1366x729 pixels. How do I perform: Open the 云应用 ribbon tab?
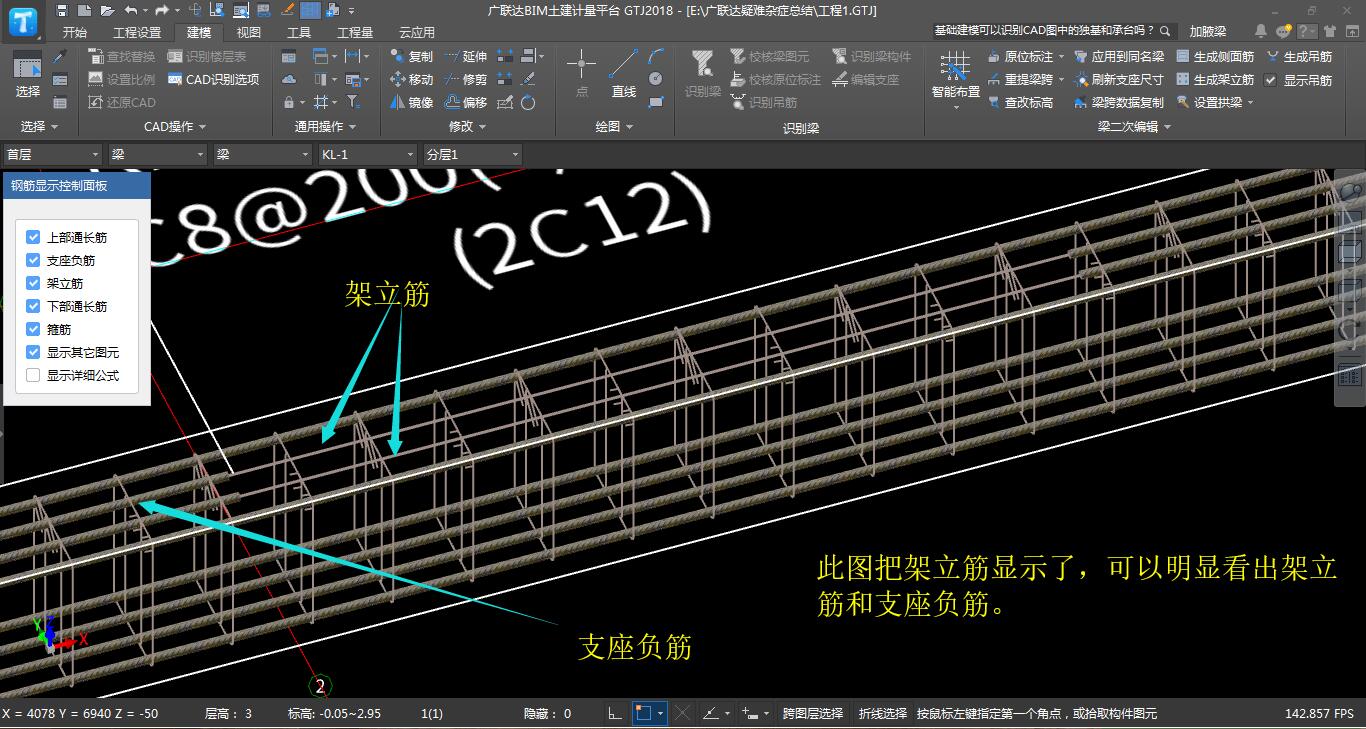[417, 32]
